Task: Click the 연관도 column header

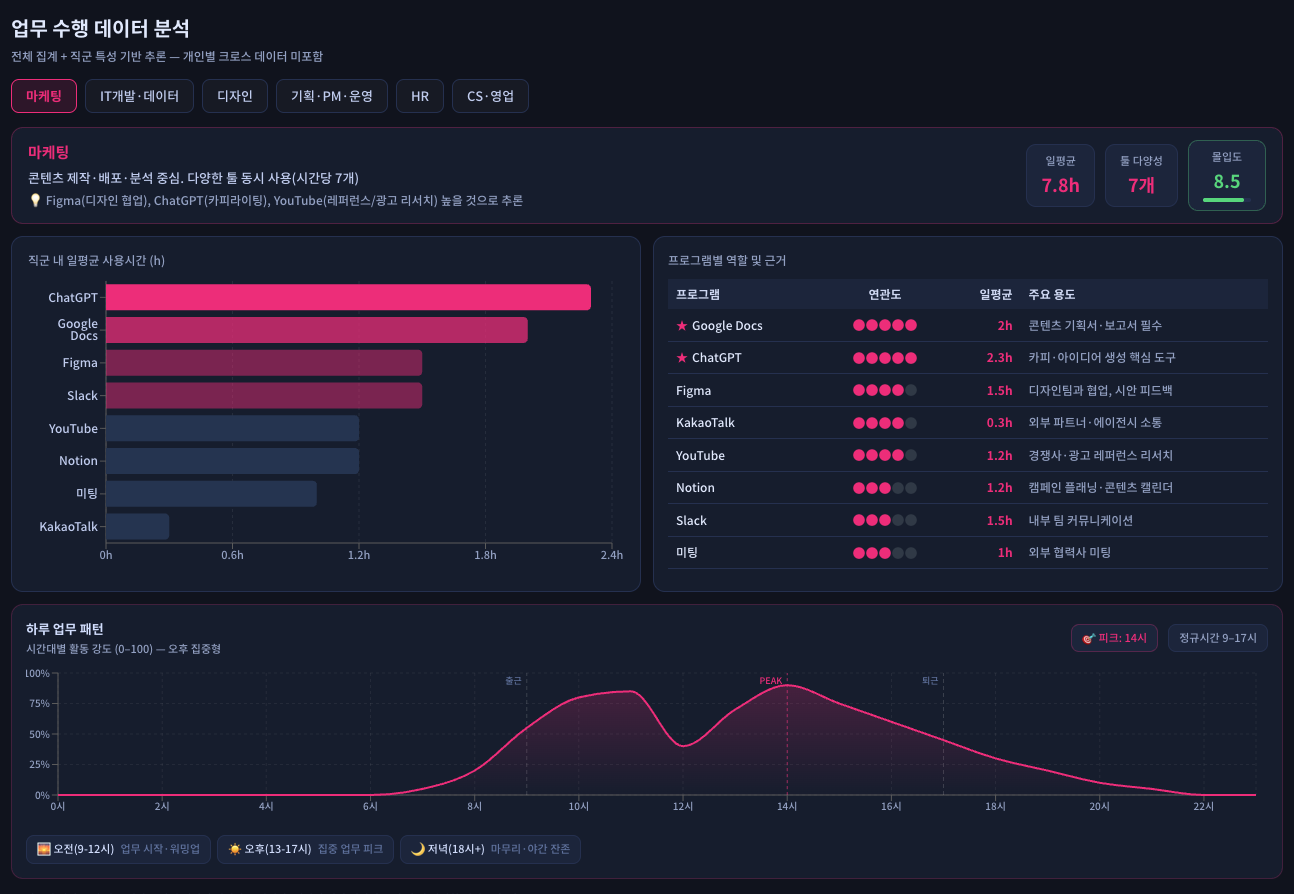Action: pyautogui.click(x=884, y=294)
